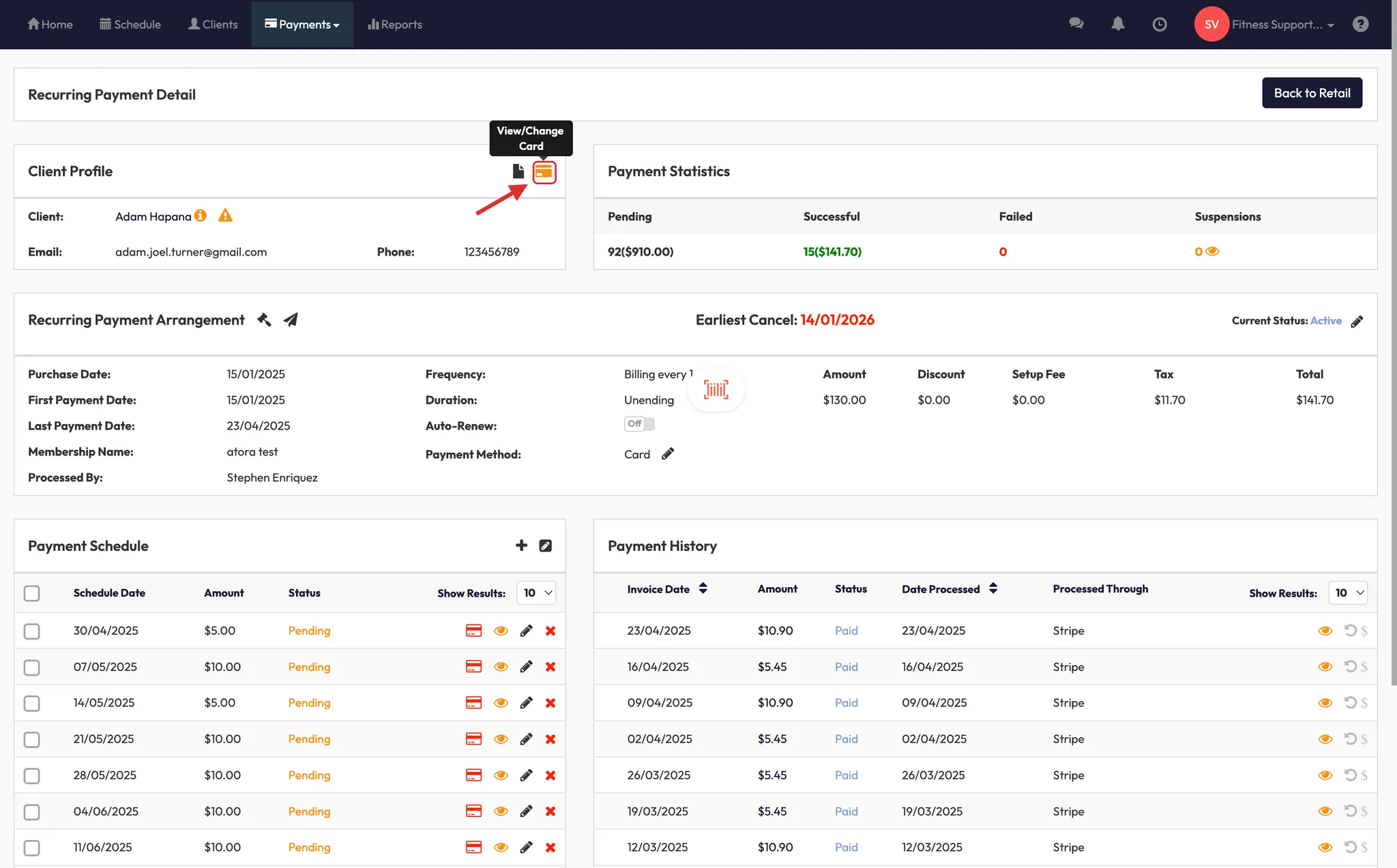Click the gavel icon beside Recurring Payment Arrangement
1397x868 pixels.
point(264,320)
